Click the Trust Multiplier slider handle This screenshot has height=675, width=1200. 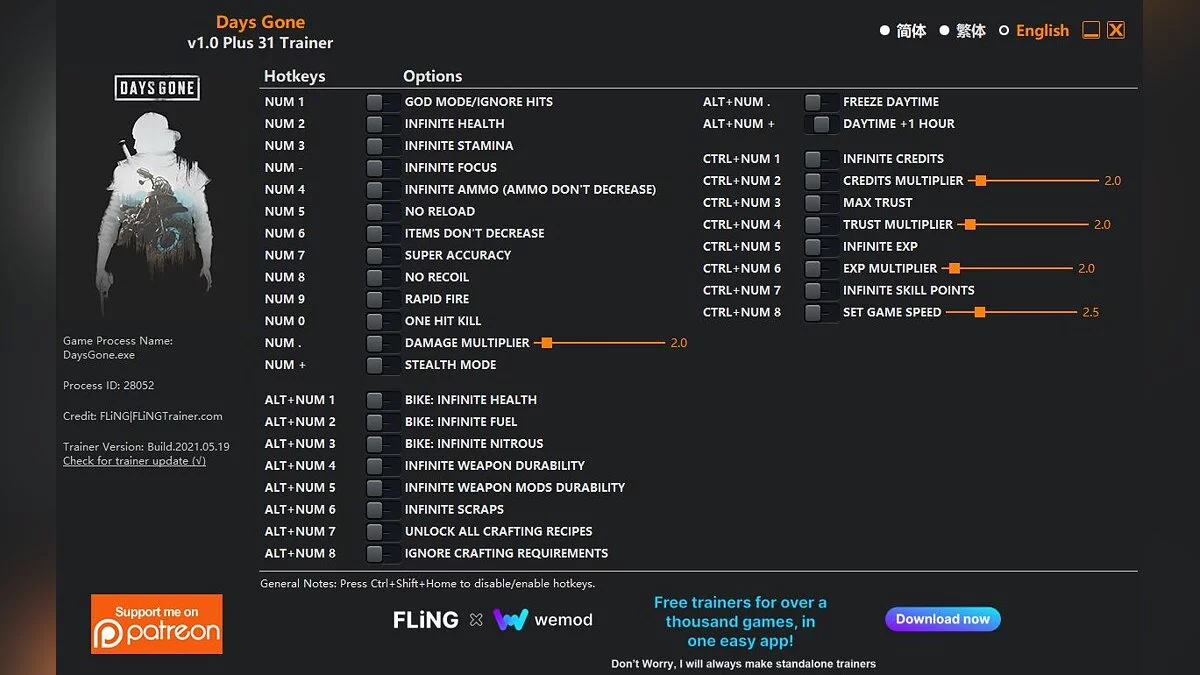pos(970,225)
